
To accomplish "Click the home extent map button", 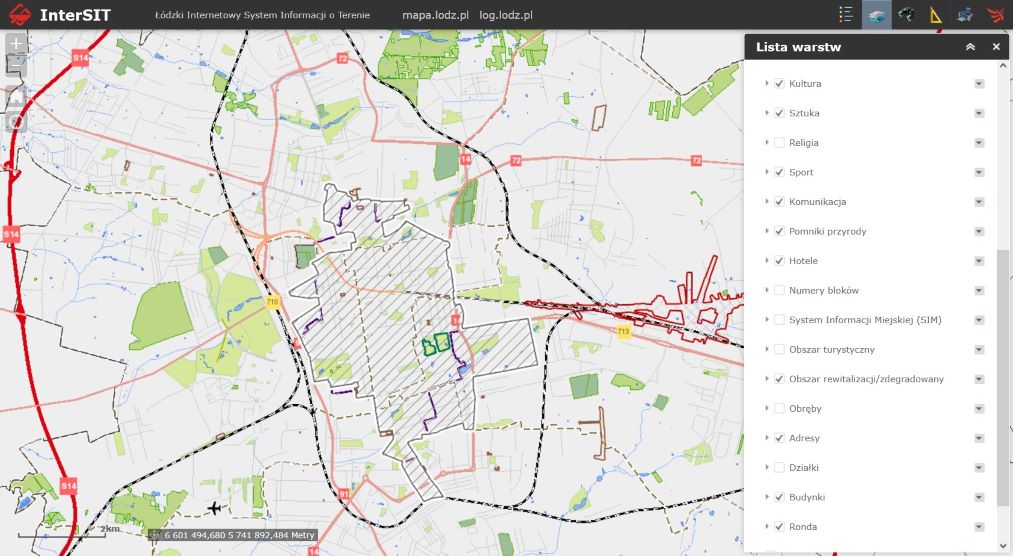I will pyautogui.click(x=17, y=97).
